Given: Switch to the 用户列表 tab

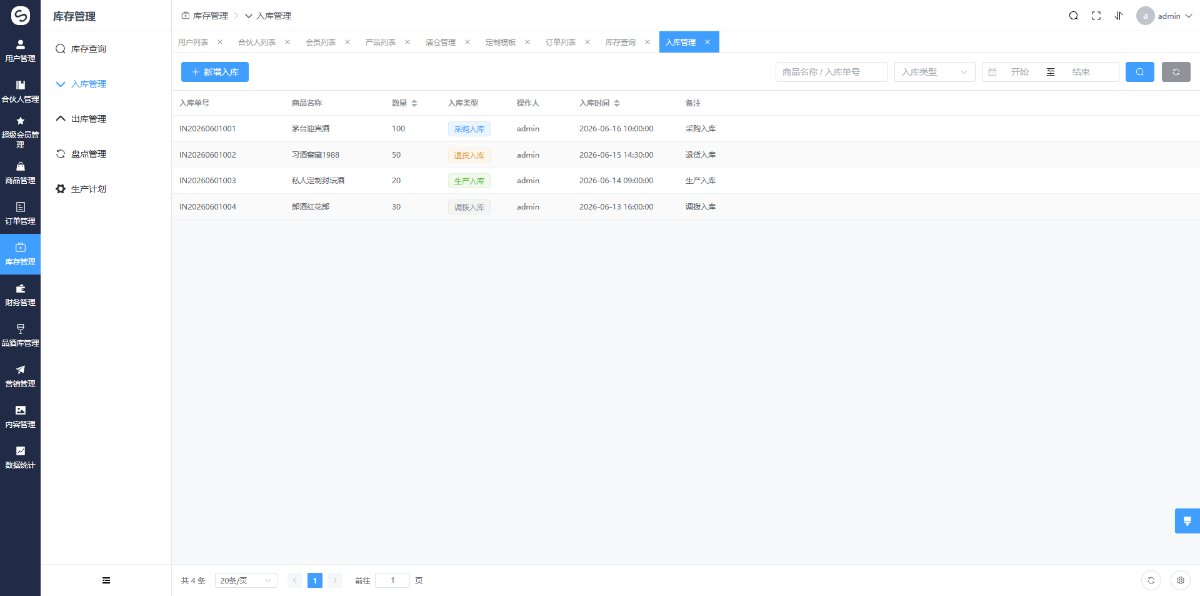Looking at the screenshot, I should 193,42.
